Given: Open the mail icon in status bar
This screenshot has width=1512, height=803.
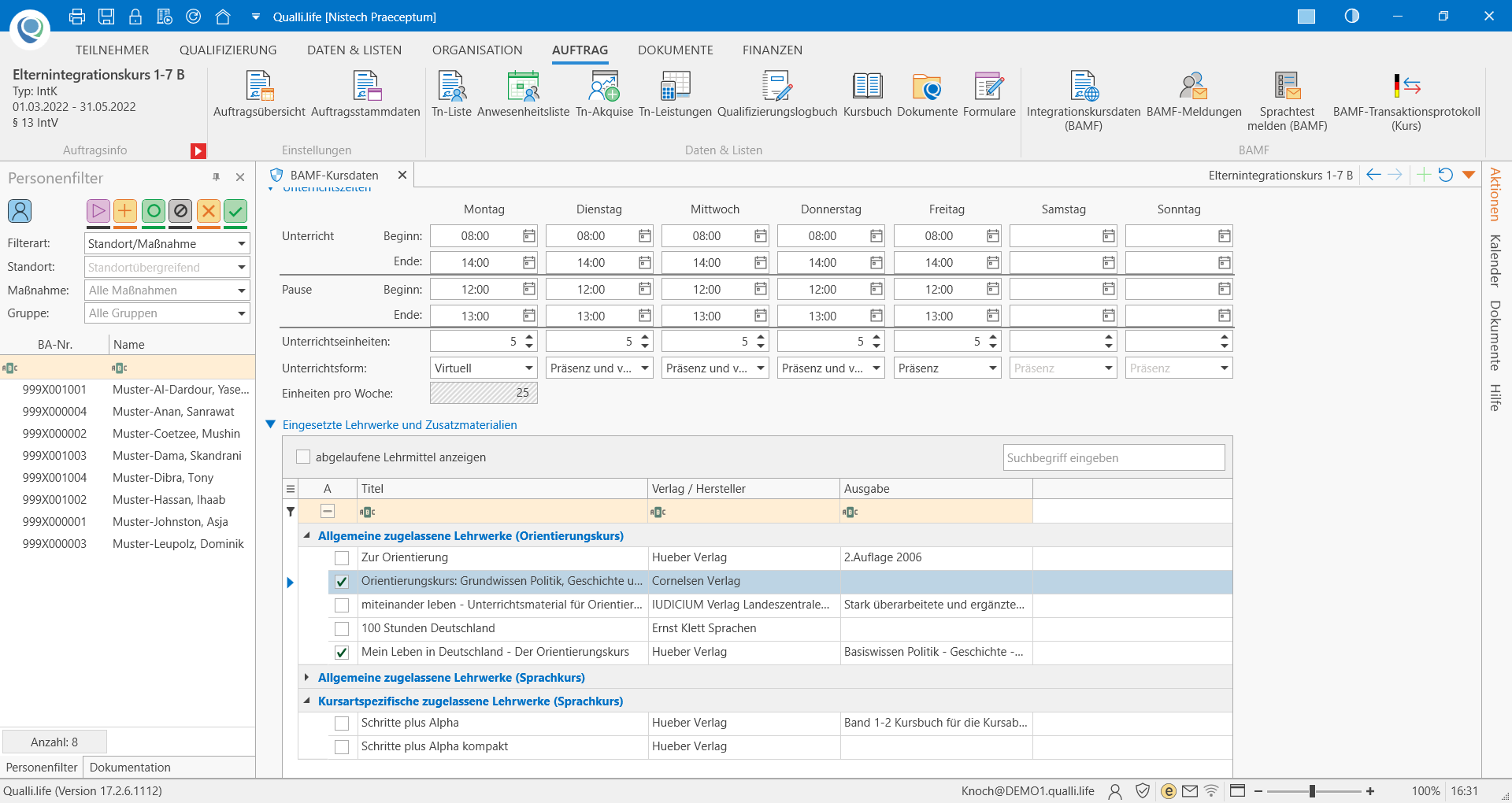Looking at the screenshot, I should (x=1190, y=791).
